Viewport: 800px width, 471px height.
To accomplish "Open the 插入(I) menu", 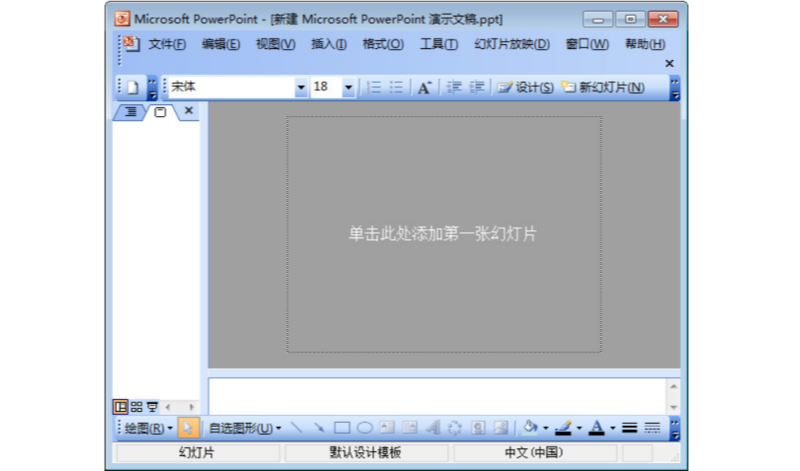I will click(x=329, y=44).
